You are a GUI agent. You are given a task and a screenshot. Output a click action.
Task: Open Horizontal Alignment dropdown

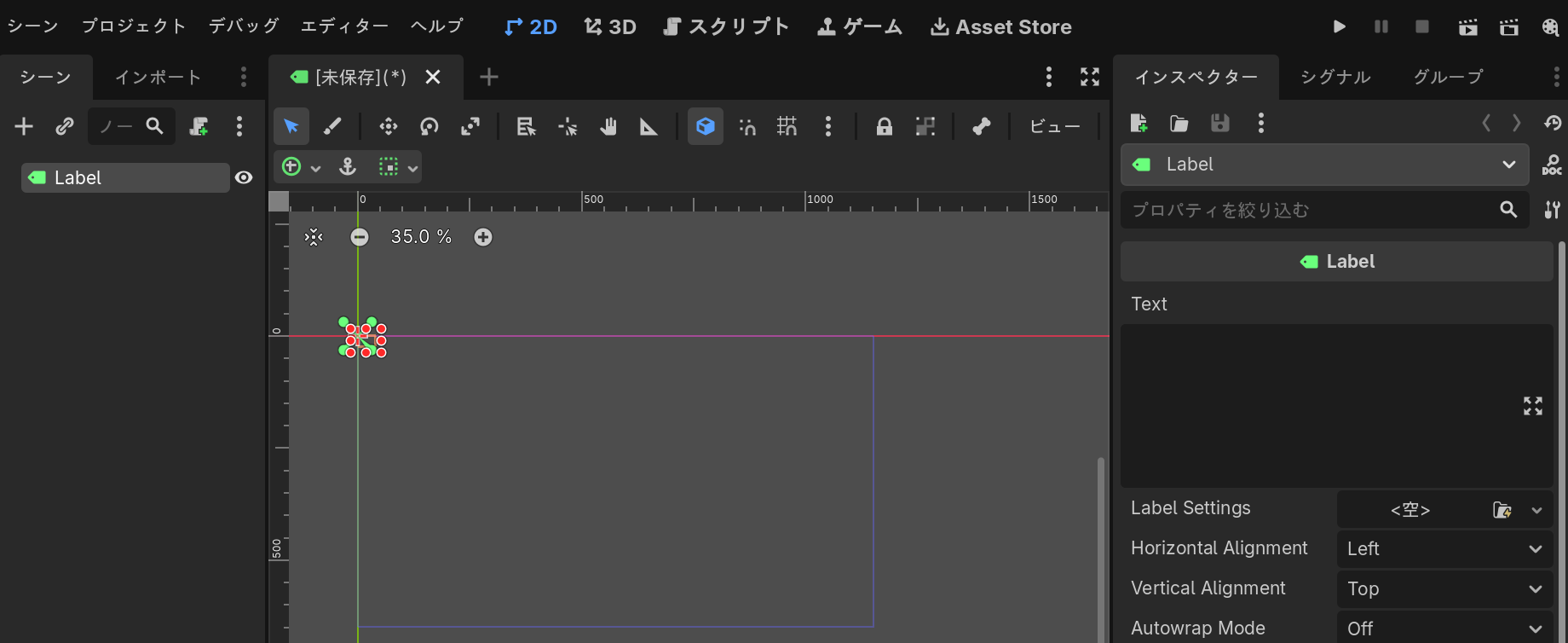tap(1444, 548)
